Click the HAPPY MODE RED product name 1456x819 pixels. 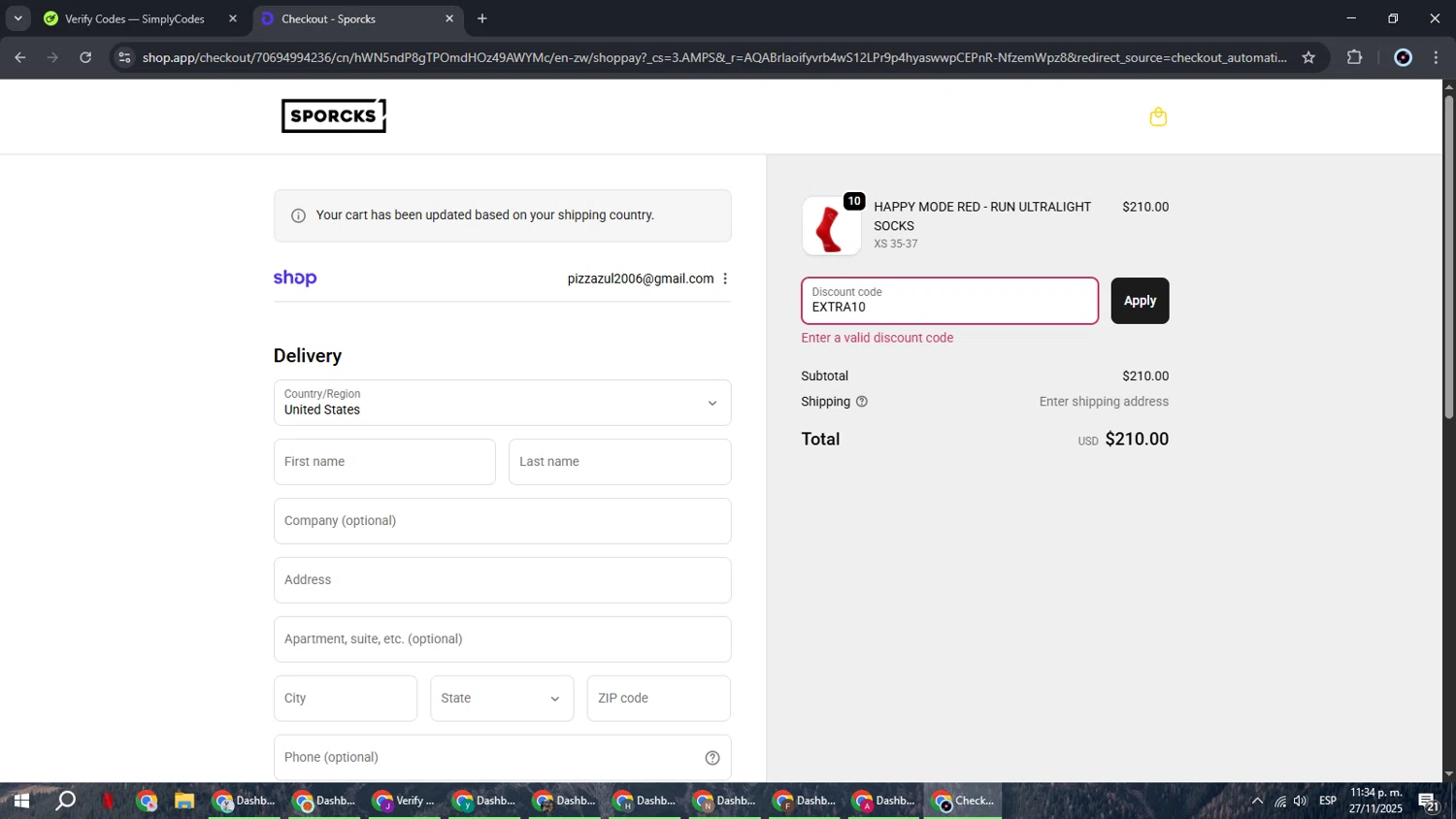[982, 216]
